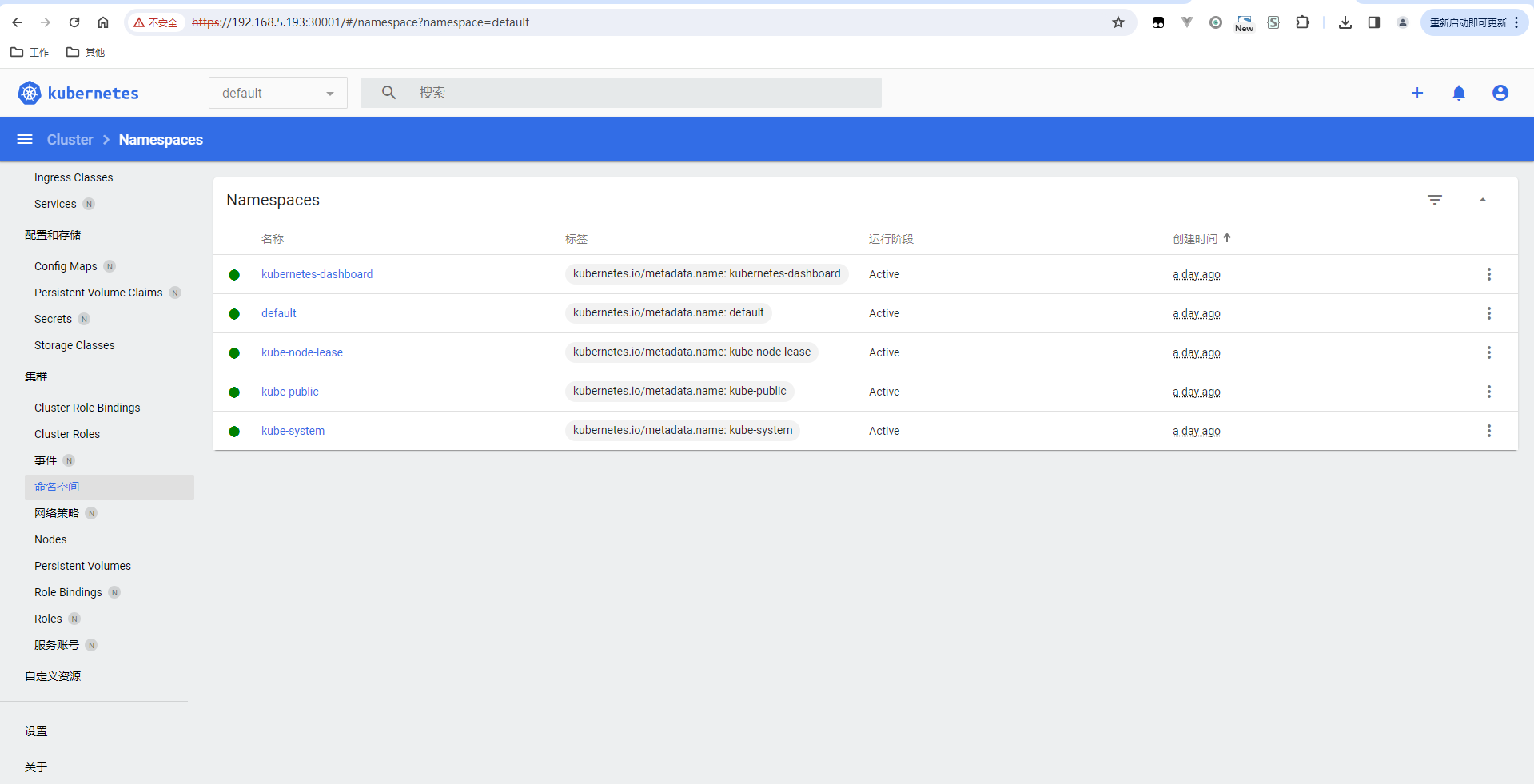Reload the current page
This screenshot has height=784, width=1534.
coord(74,22)
